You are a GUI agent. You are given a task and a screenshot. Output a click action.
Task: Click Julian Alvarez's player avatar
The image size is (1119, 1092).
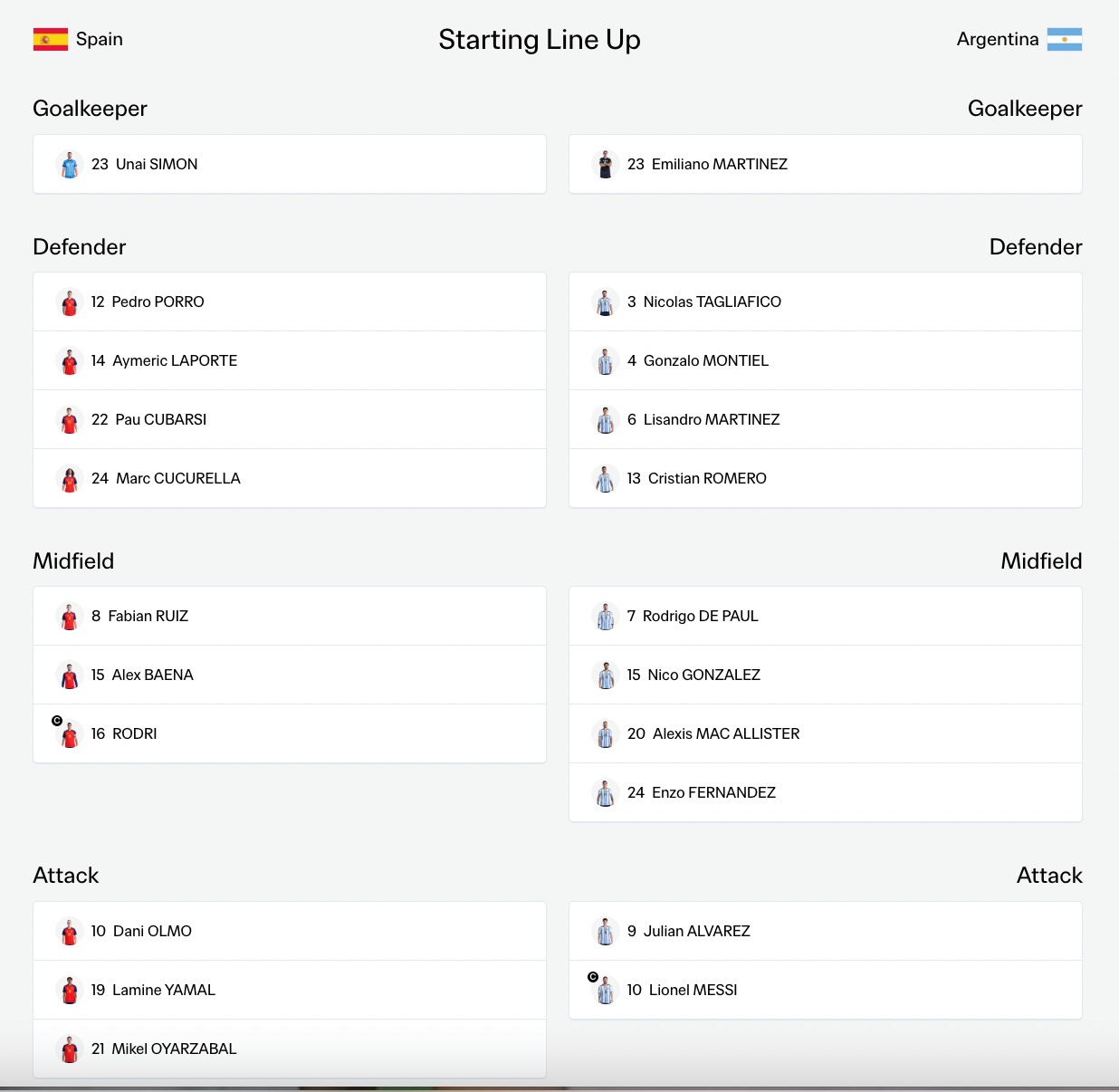[606, 931]
